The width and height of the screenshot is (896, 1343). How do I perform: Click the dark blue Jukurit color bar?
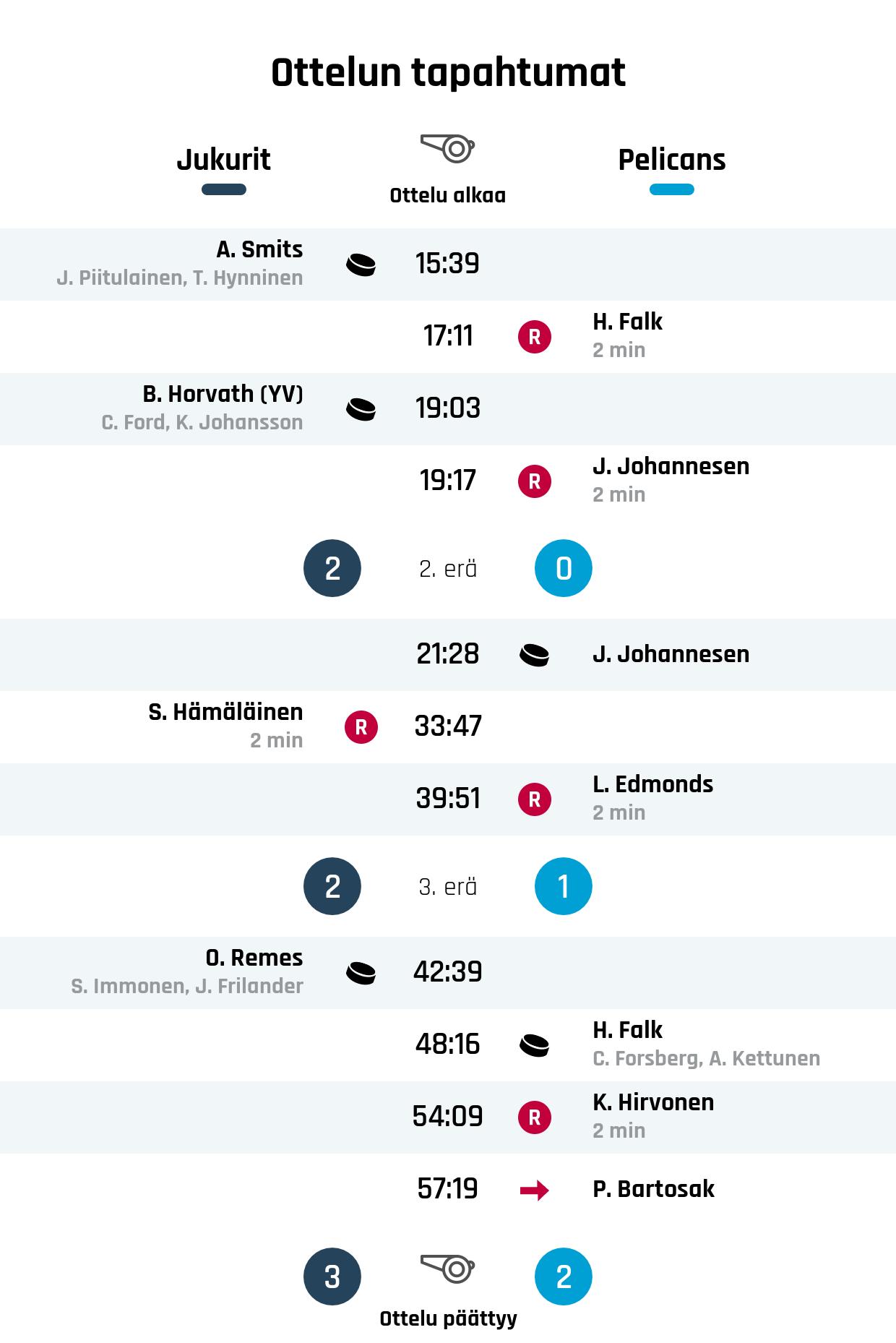click(224, 190)
